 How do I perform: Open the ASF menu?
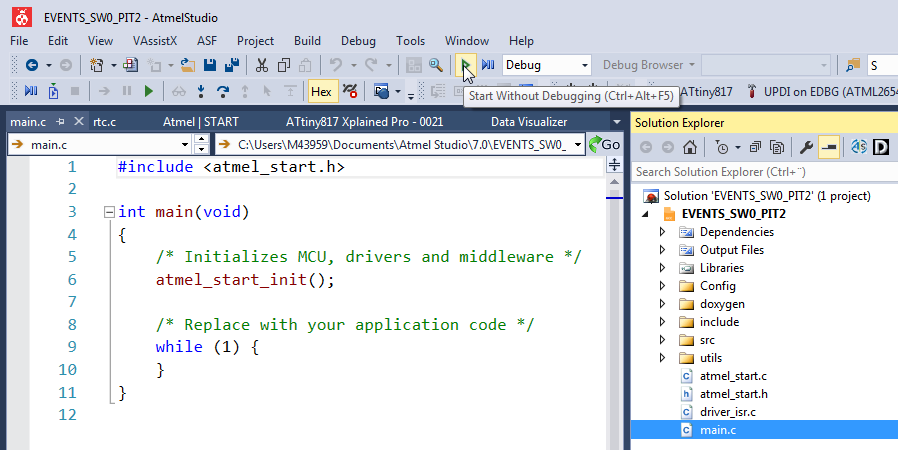pyautogui.click(x=207, y=41)
